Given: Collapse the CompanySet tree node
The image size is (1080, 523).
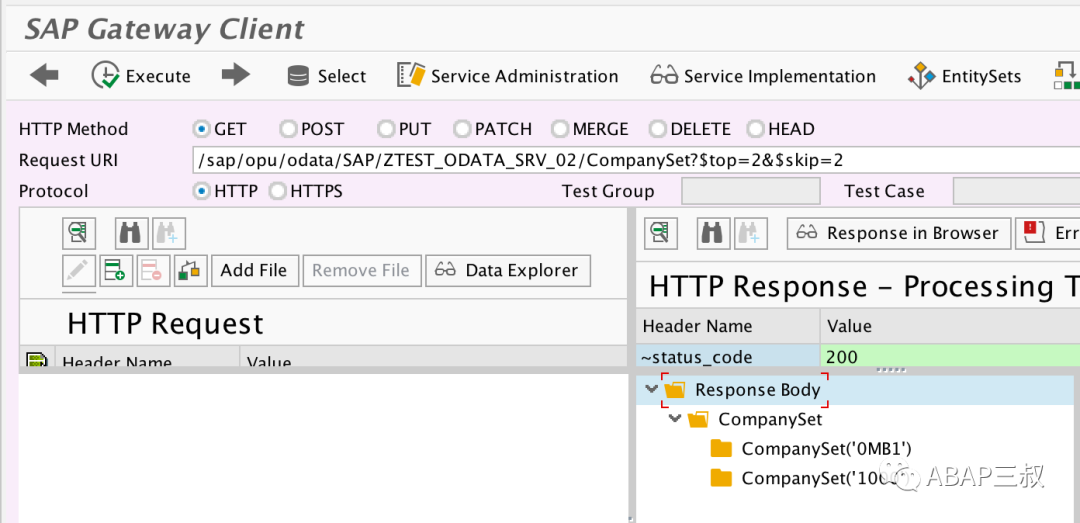Looking at the screenshot, I should [675, 418].
